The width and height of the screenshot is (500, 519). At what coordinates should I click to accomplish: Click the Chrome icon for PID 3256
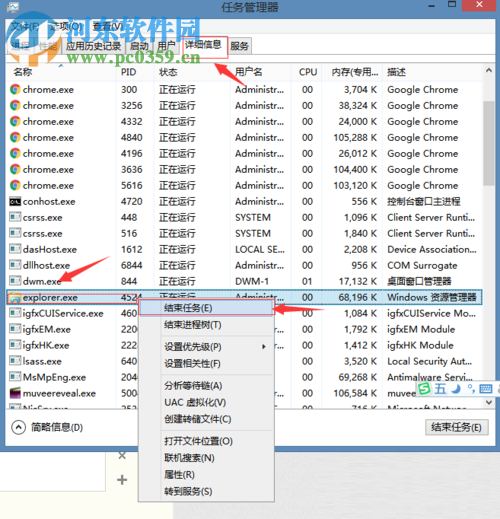tap(15, 105)
